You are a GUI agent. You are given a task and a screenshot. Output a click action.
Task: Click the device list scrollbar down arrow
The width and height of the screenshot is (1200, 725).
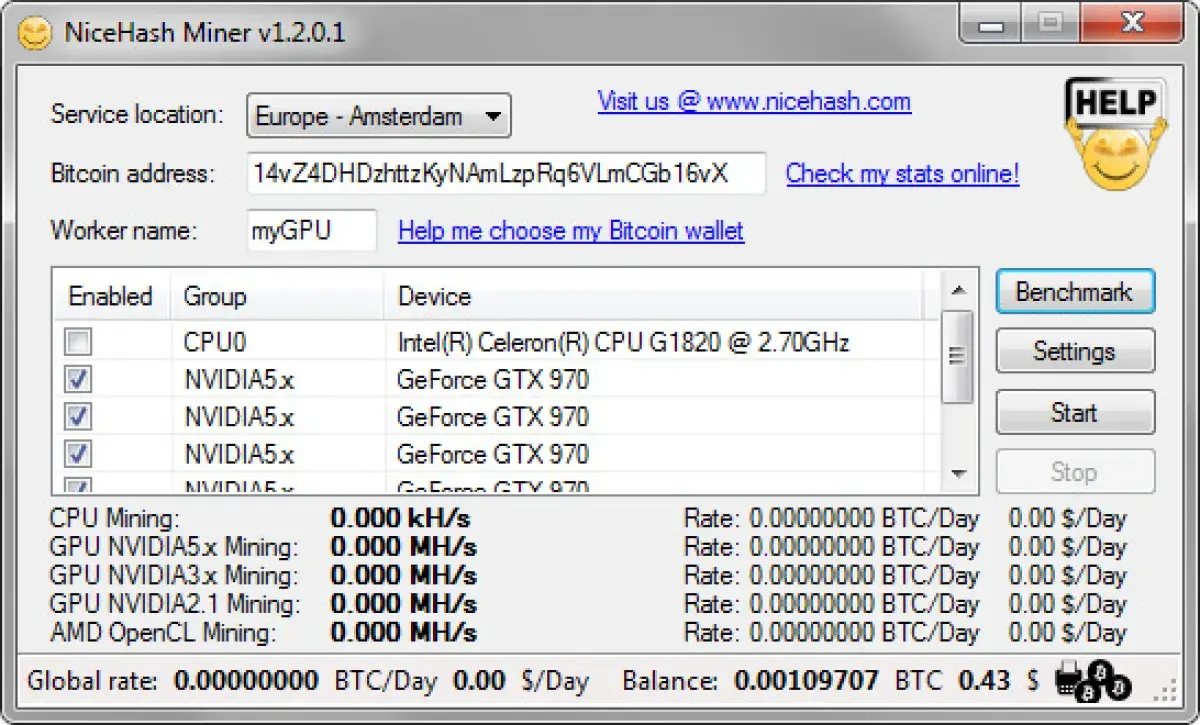(959, 473)
